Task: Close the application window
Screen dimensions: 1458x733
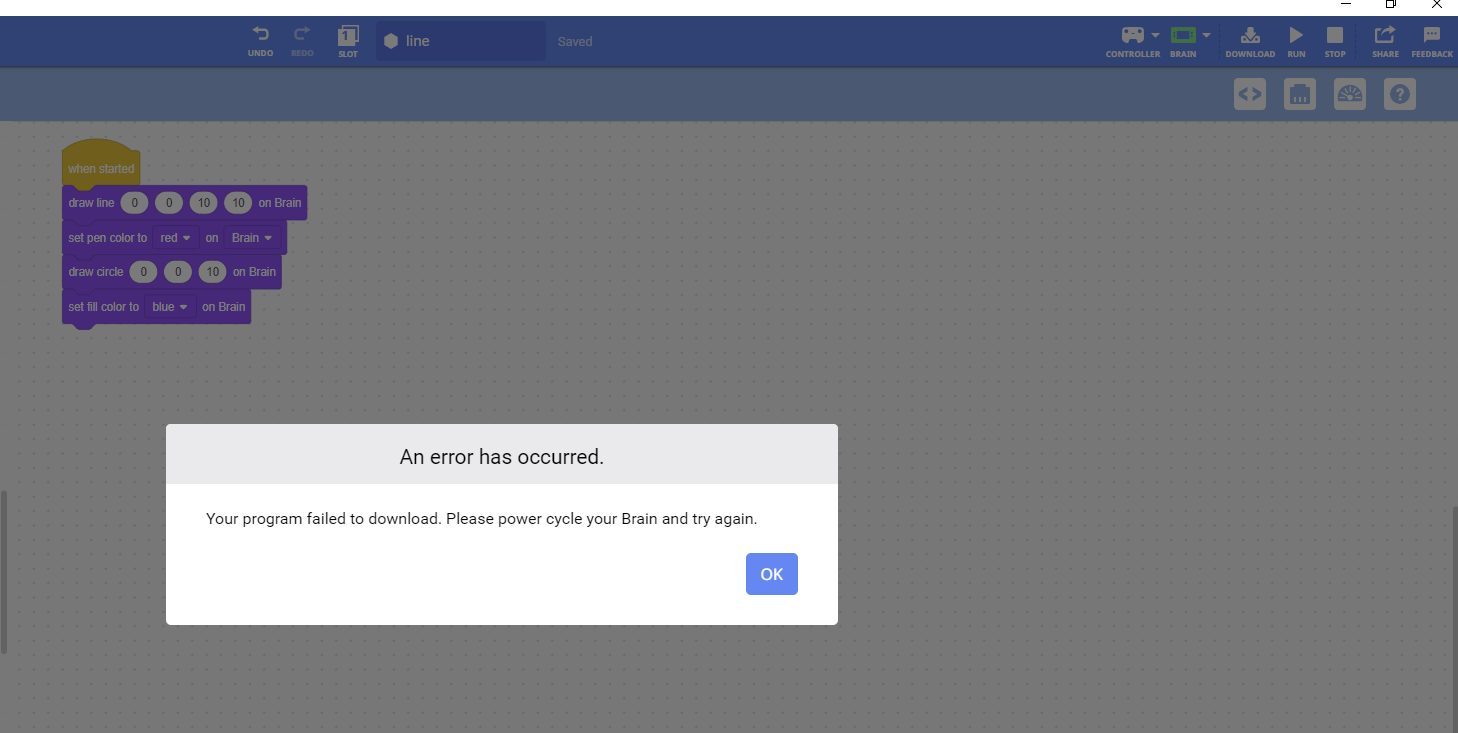Action: pos(1436,5)
